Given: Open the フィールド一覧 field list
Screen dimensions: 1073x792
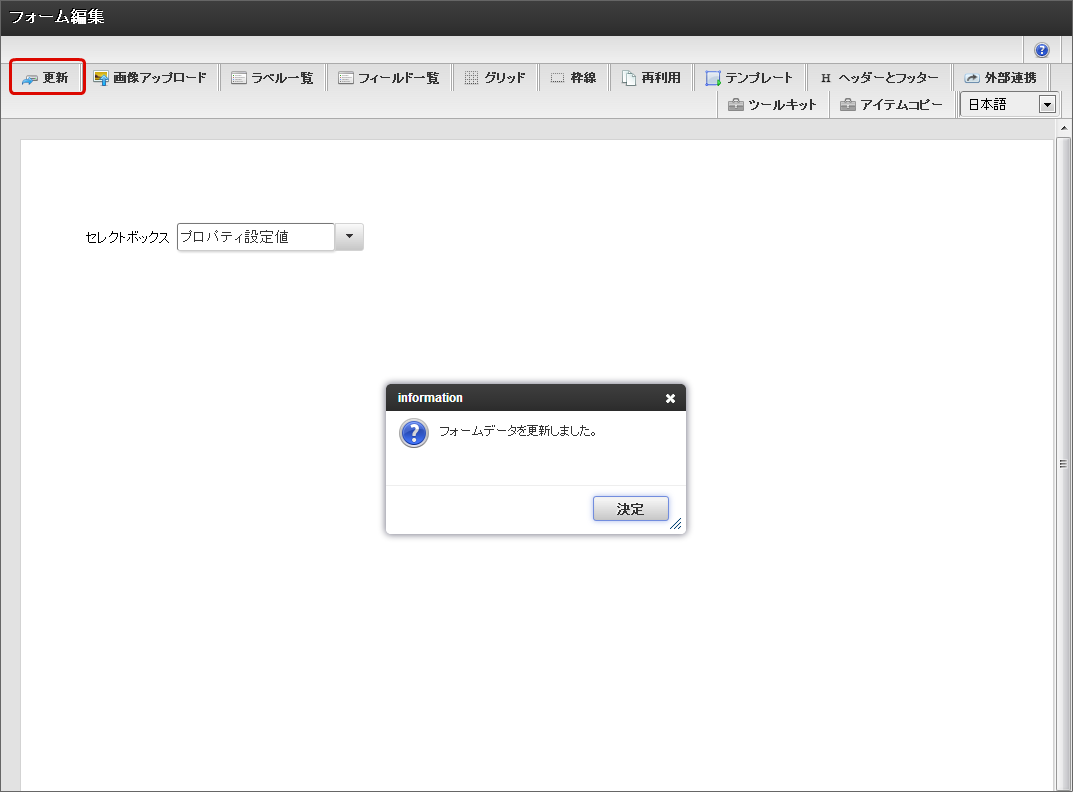Looking at the screenshot, I should 388,77.
